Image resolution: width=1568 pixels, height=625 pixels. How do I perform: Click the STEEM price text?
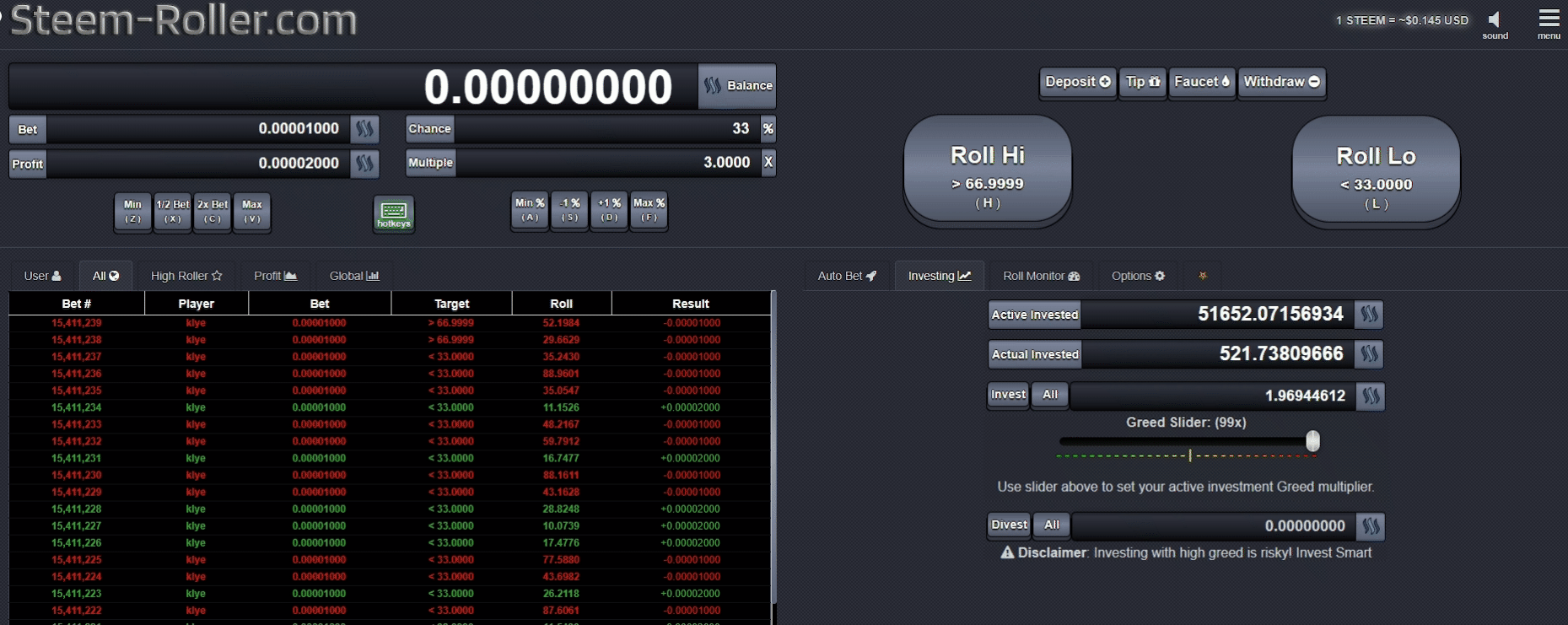click(x=1402, y=20)
